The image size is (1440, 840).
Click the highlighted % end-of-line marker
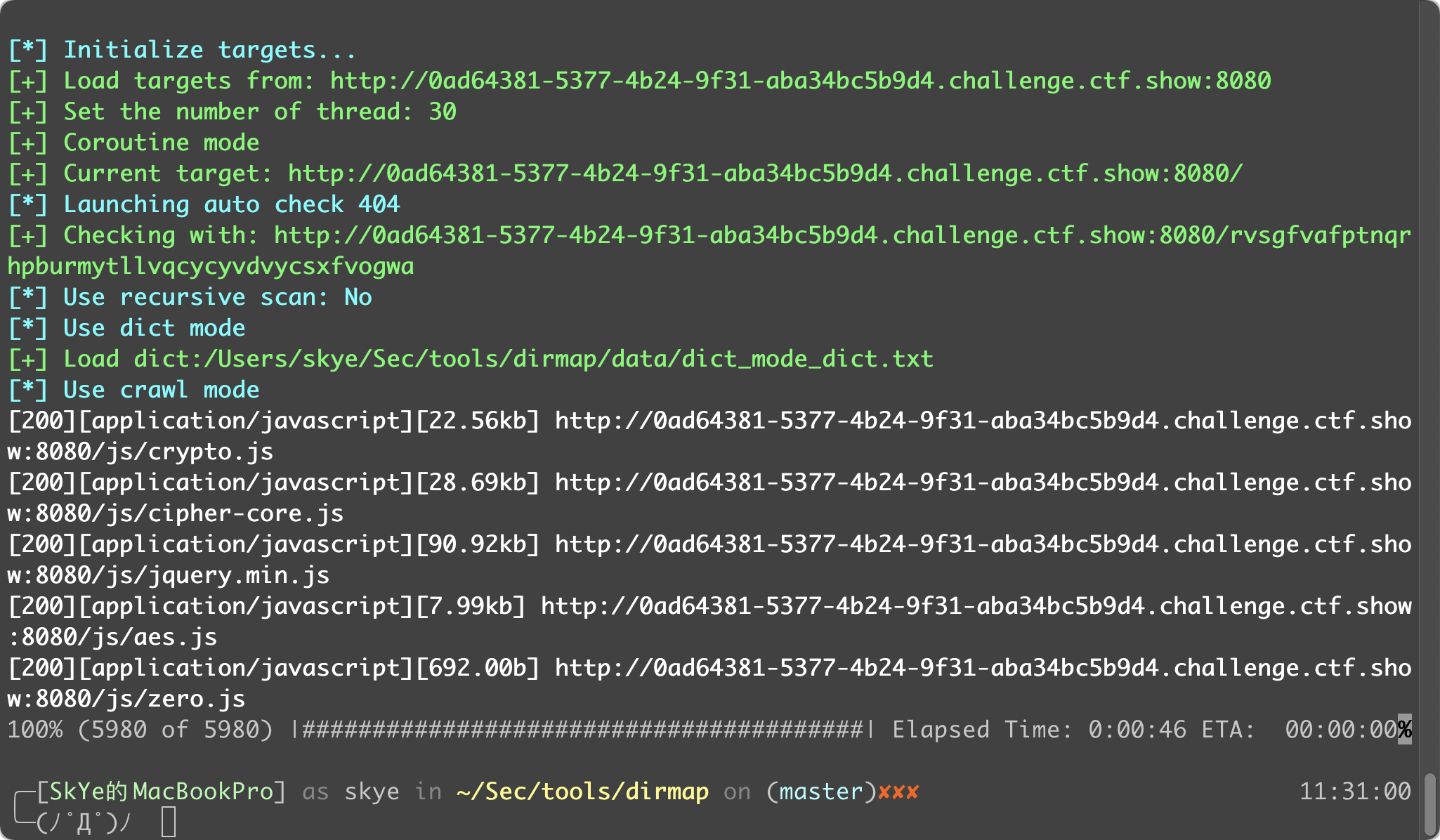1404,730
